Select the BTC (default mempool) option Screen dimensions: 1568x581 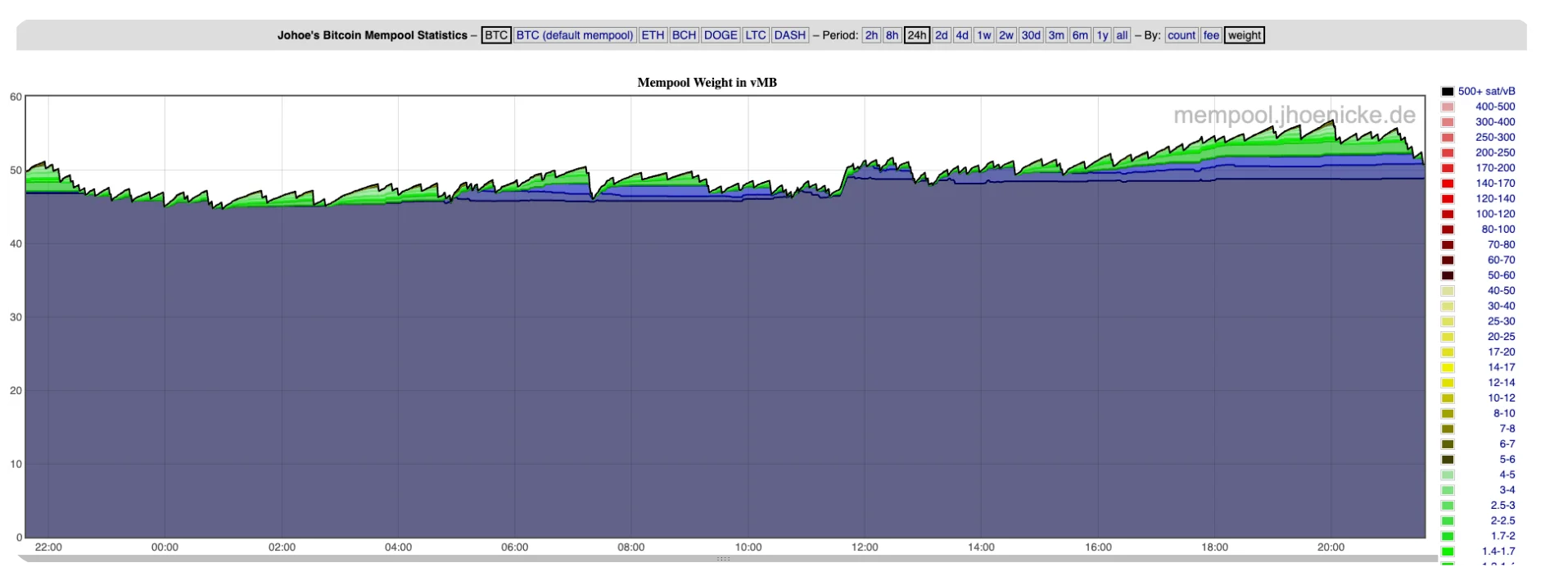pos(575,35)
